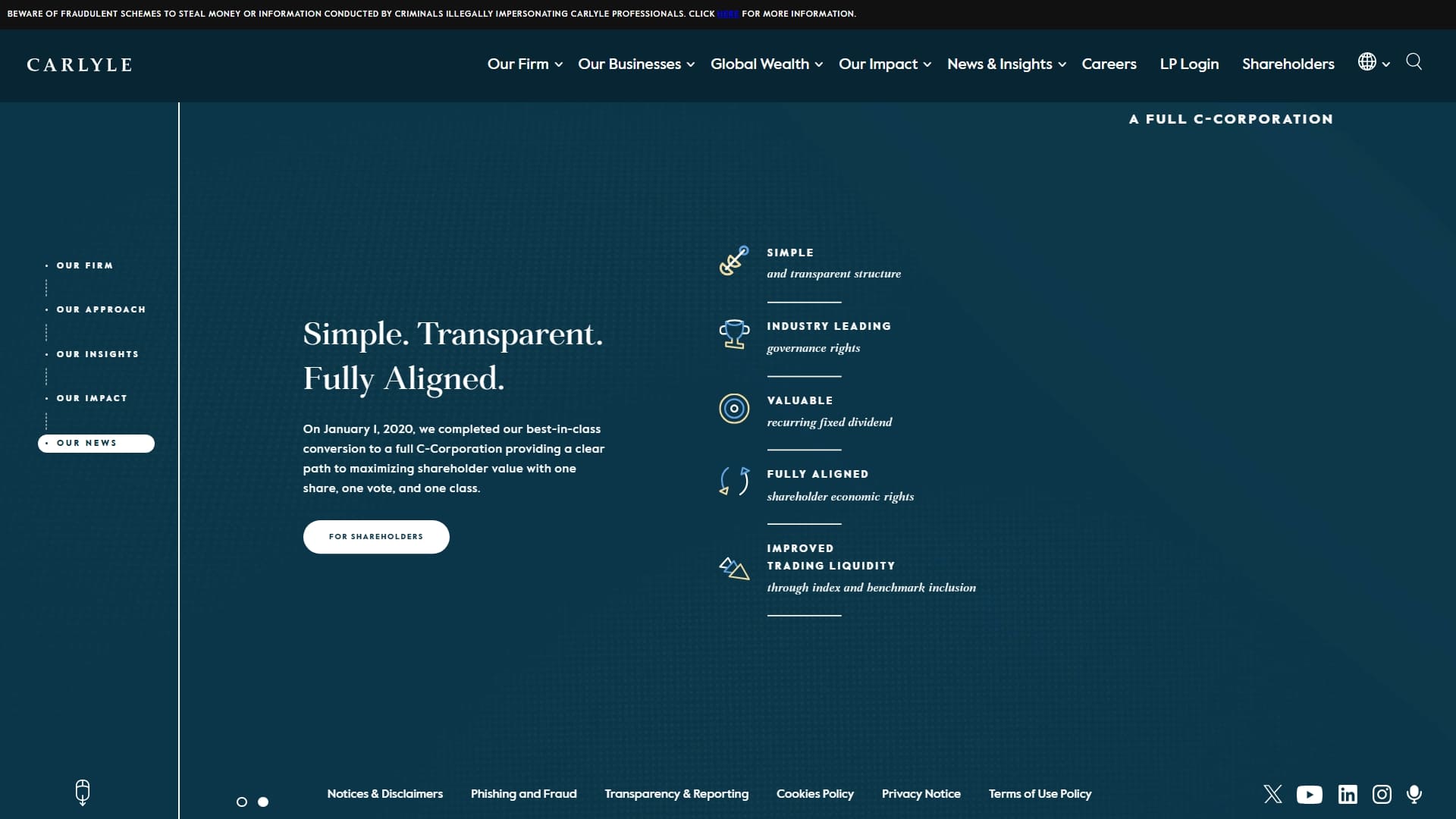Image resolution: width=1456 pixels, height=819 pixels.
Task: Open the Our Impact top menu
Action: click(878, 64)
